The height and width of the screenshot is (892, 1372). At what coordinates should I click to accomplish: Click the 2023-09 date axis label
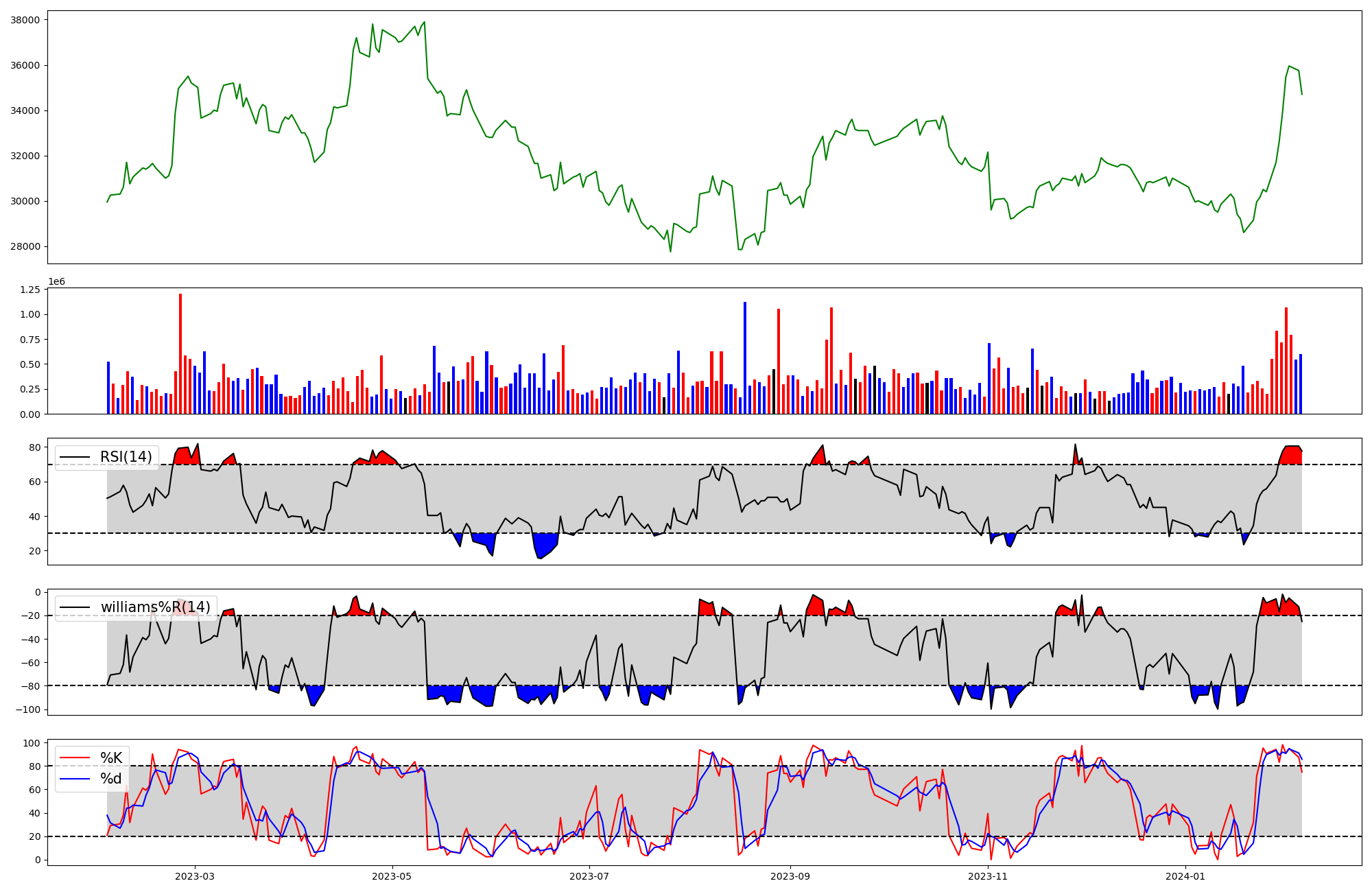pyautogui.click(x=790, y=876)
